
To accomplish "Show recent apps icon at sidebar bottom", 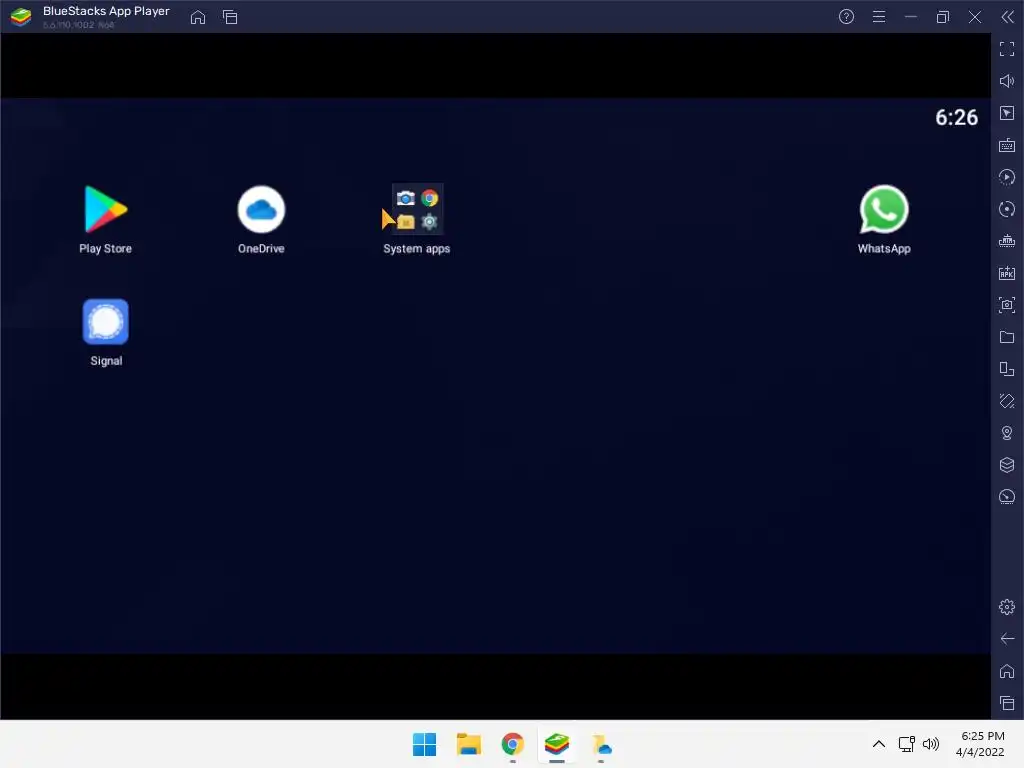I will 1007,703.
